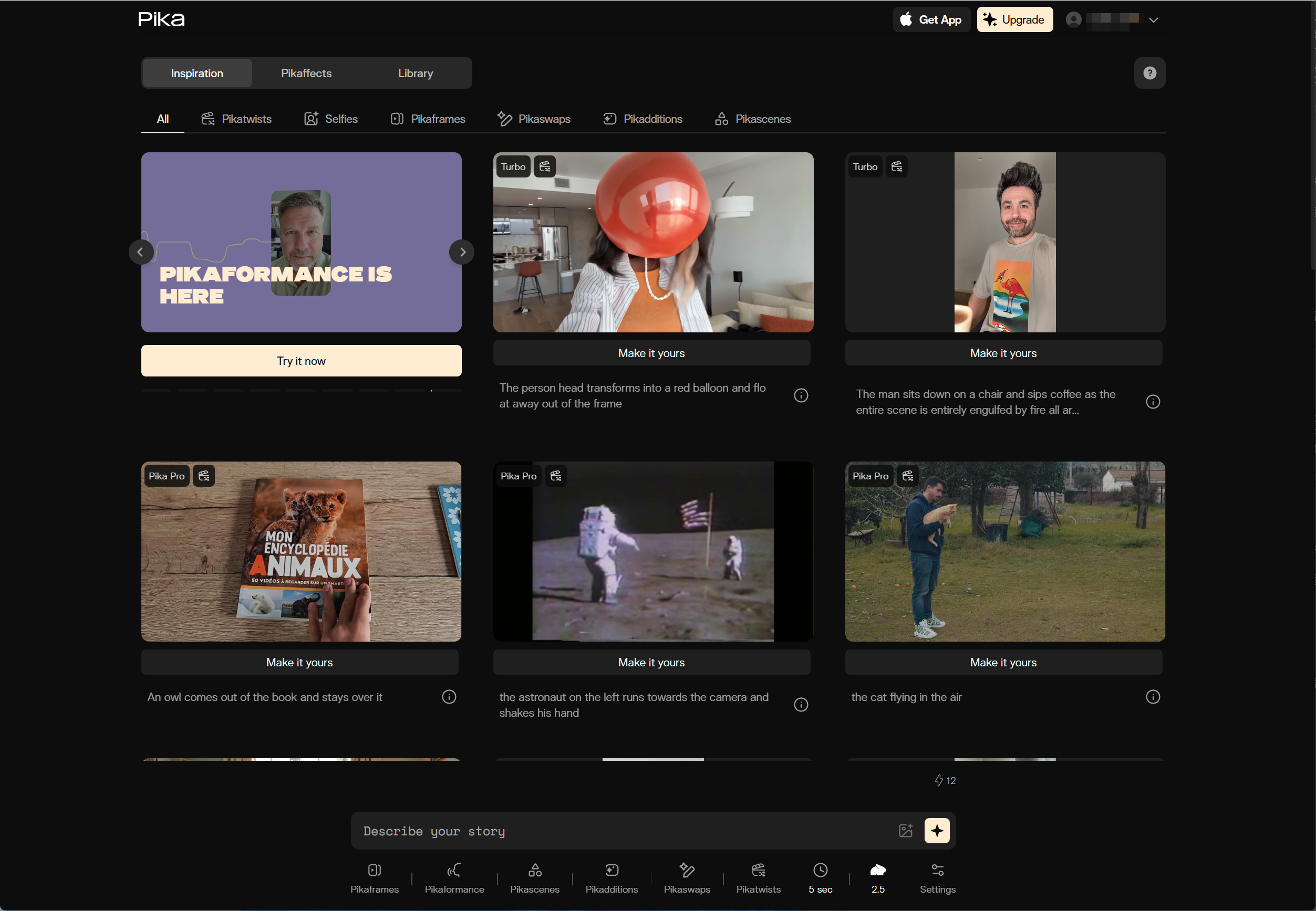Open the help question mark icon
The height and width of the screenshot is (911, 1316).
pos(1149,73)
